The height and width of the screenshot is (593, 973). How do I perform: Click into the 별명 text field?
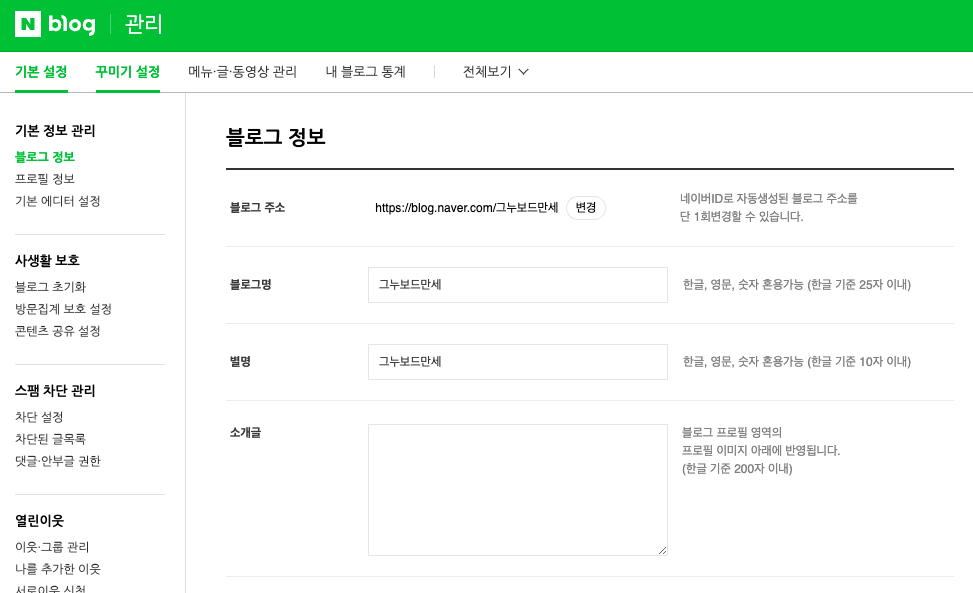click(x=518, y=362)
